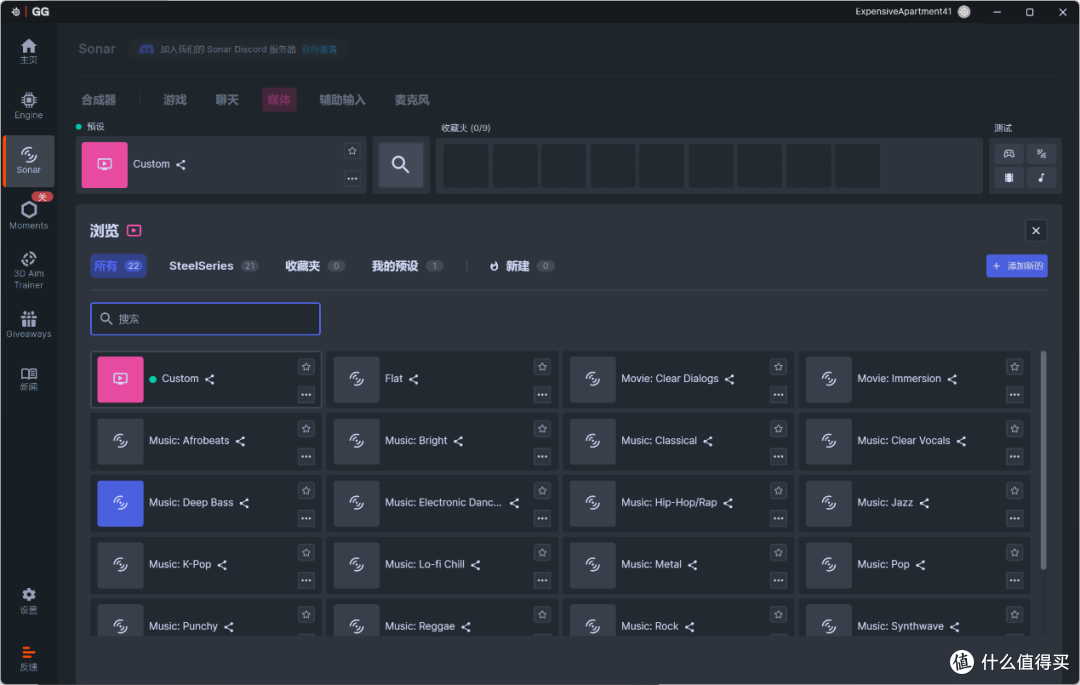Click the 搜索 preset search field

point(205,319)
